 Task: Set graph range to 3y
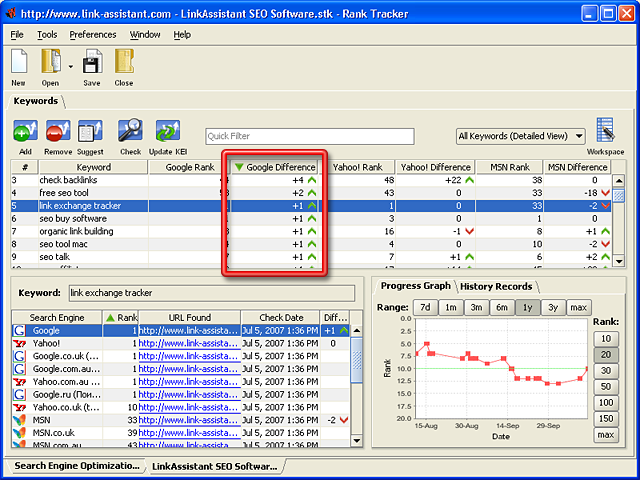[x=553, y=307]
